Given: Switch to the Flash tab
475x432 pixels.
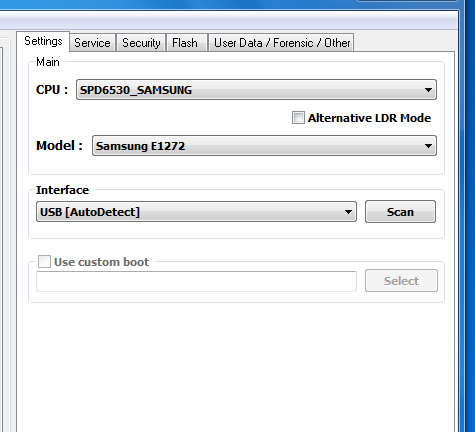Looking at the screenshot, I should (187, 43).
